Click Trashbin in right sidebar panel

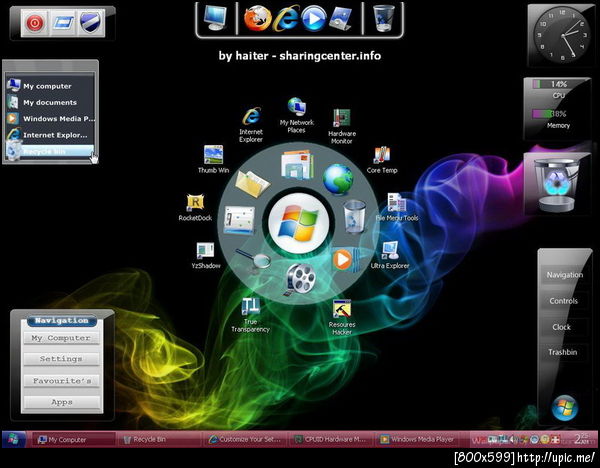pyautogui.click(x=562, y=352)
